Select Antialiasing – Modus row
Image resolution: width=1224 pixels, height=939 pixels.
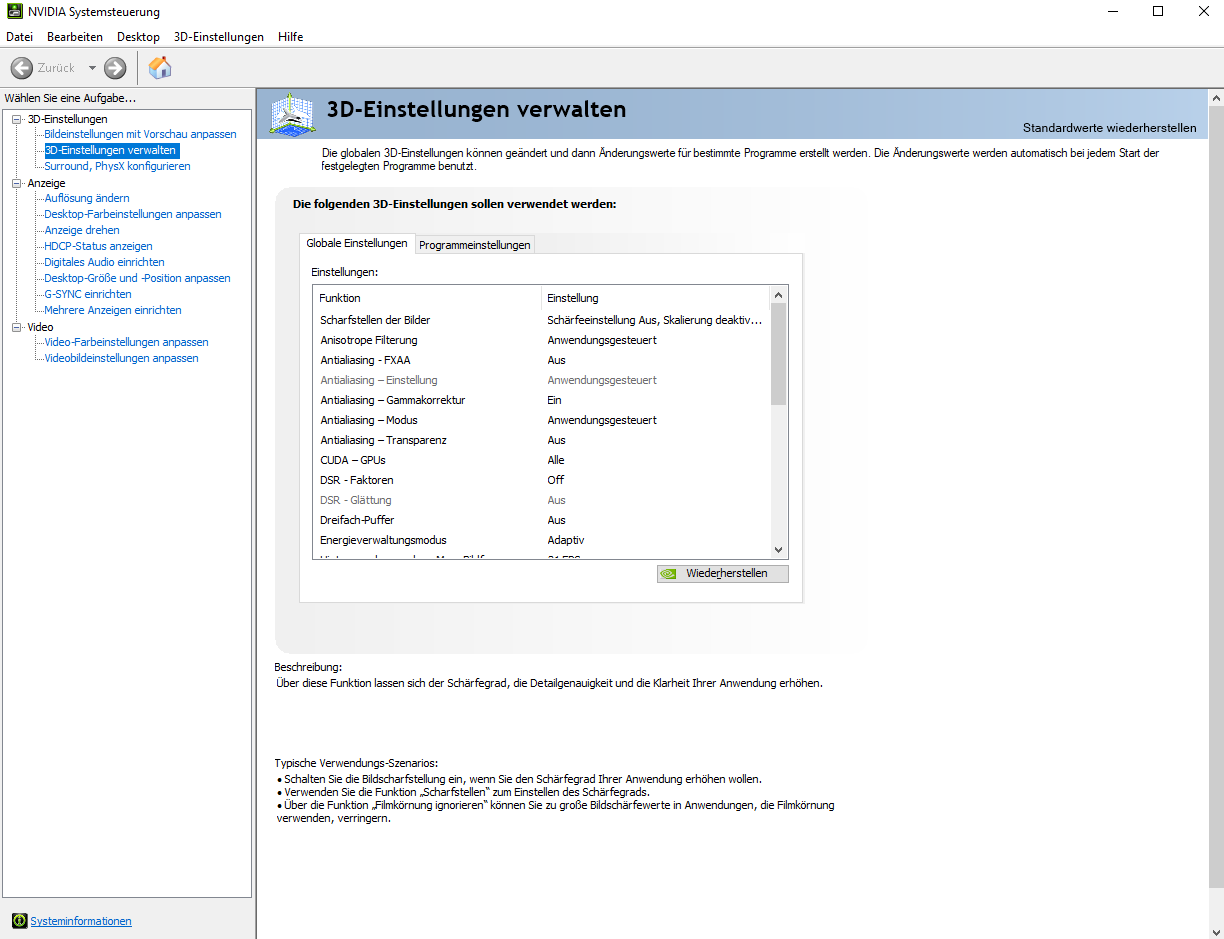coord(541,420)
